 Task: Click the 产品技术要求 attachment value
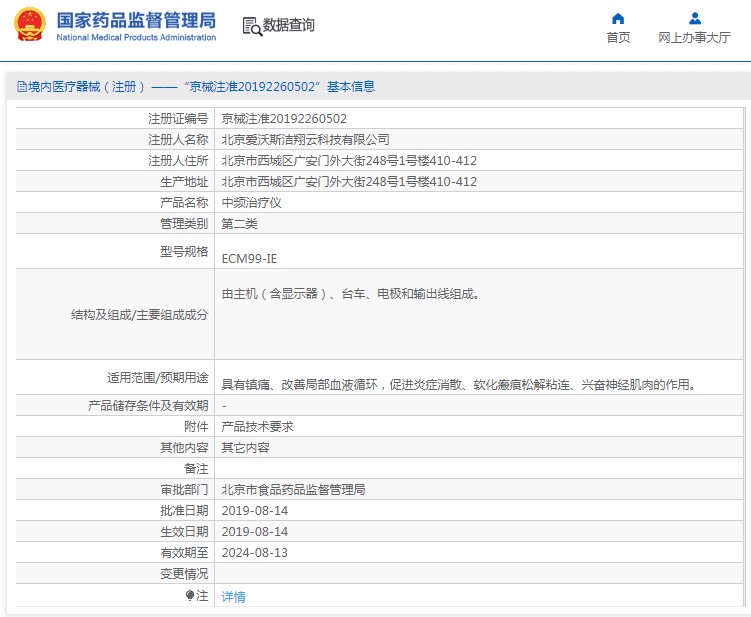coord(257,426)
